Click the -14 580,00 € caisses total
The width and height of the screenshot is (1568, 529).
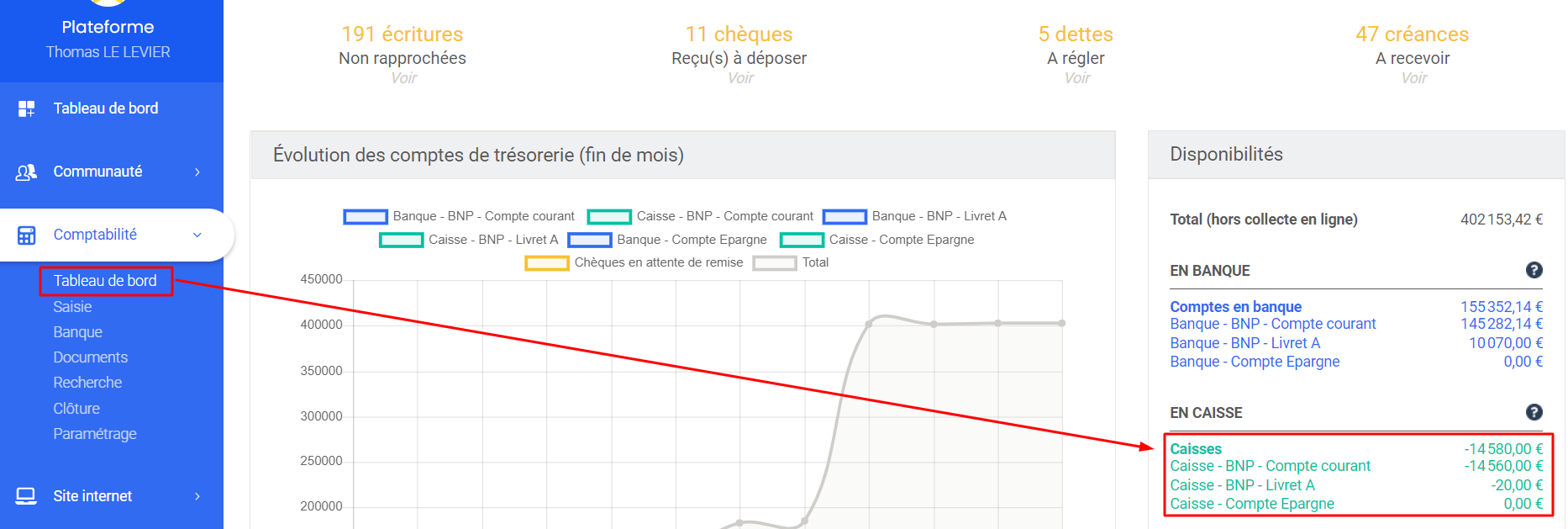pyautogui.click(x=1503, y=449)
